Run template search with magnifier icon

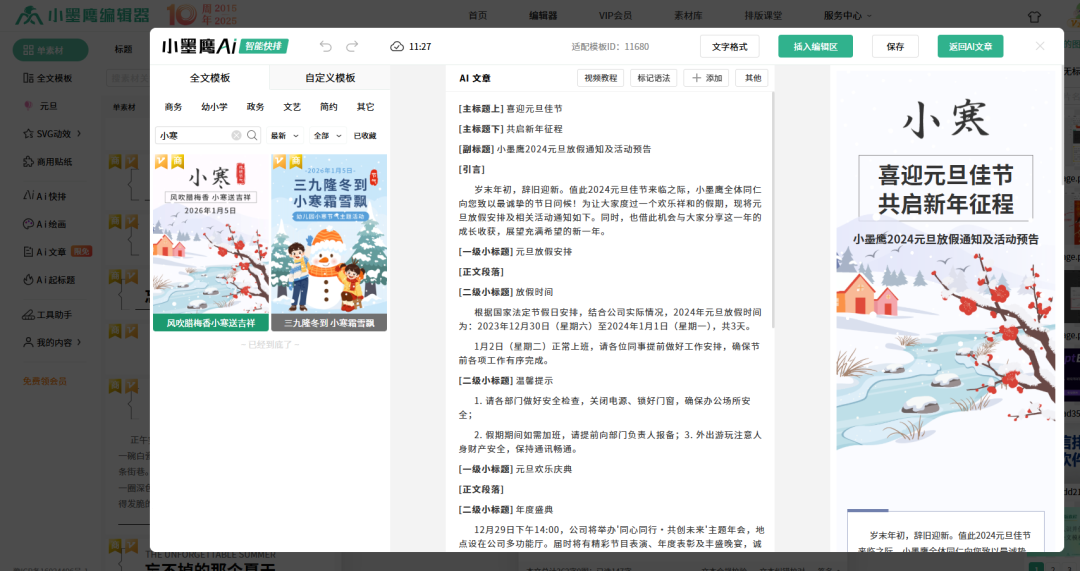252,135
